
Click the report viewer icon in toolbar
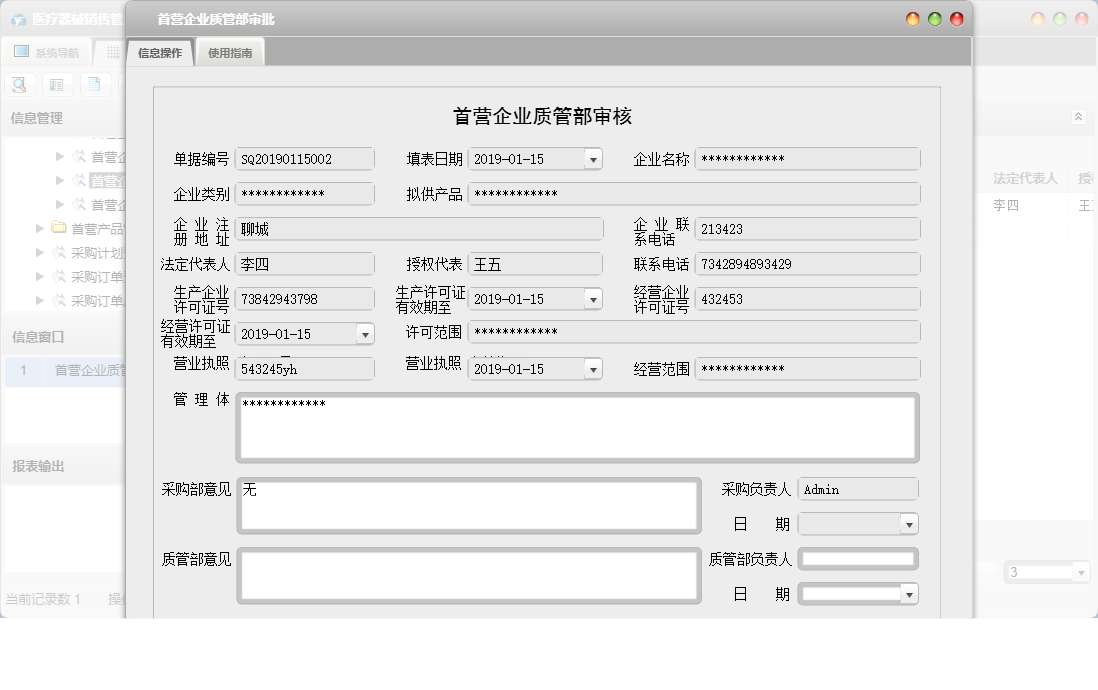click(57, 85)
